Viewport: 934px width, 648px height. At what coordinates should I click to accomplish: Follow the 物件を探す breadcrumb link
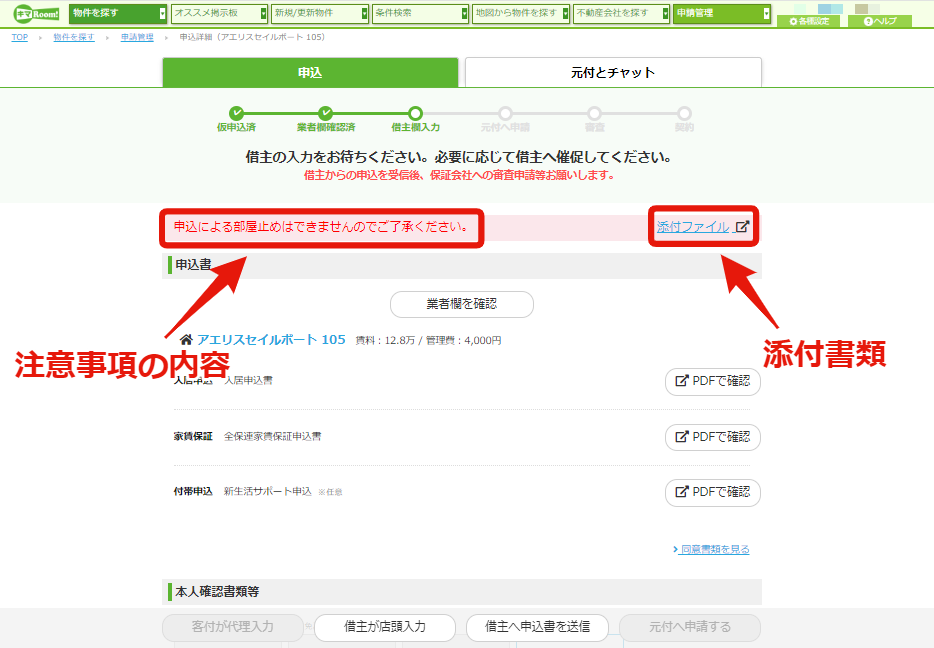[74, 37]
